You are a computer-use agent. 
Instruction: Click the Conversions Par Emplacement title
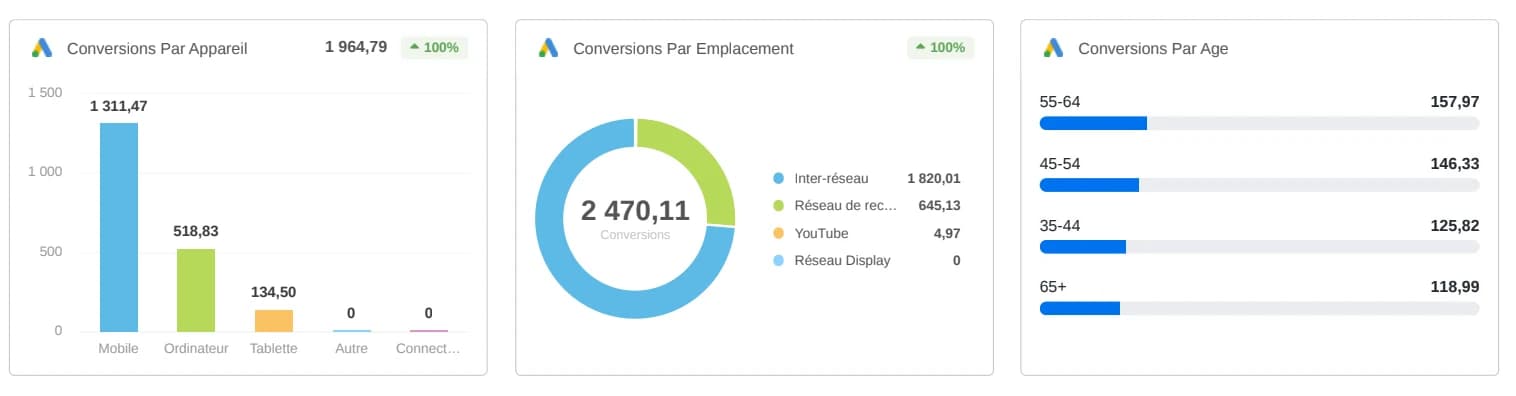click(683, 48)
